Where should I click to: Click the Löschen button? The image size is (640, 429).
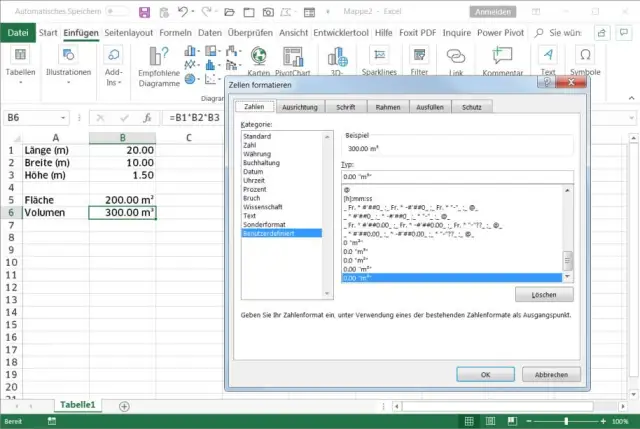pyautogui.click(x=544, y=295)
